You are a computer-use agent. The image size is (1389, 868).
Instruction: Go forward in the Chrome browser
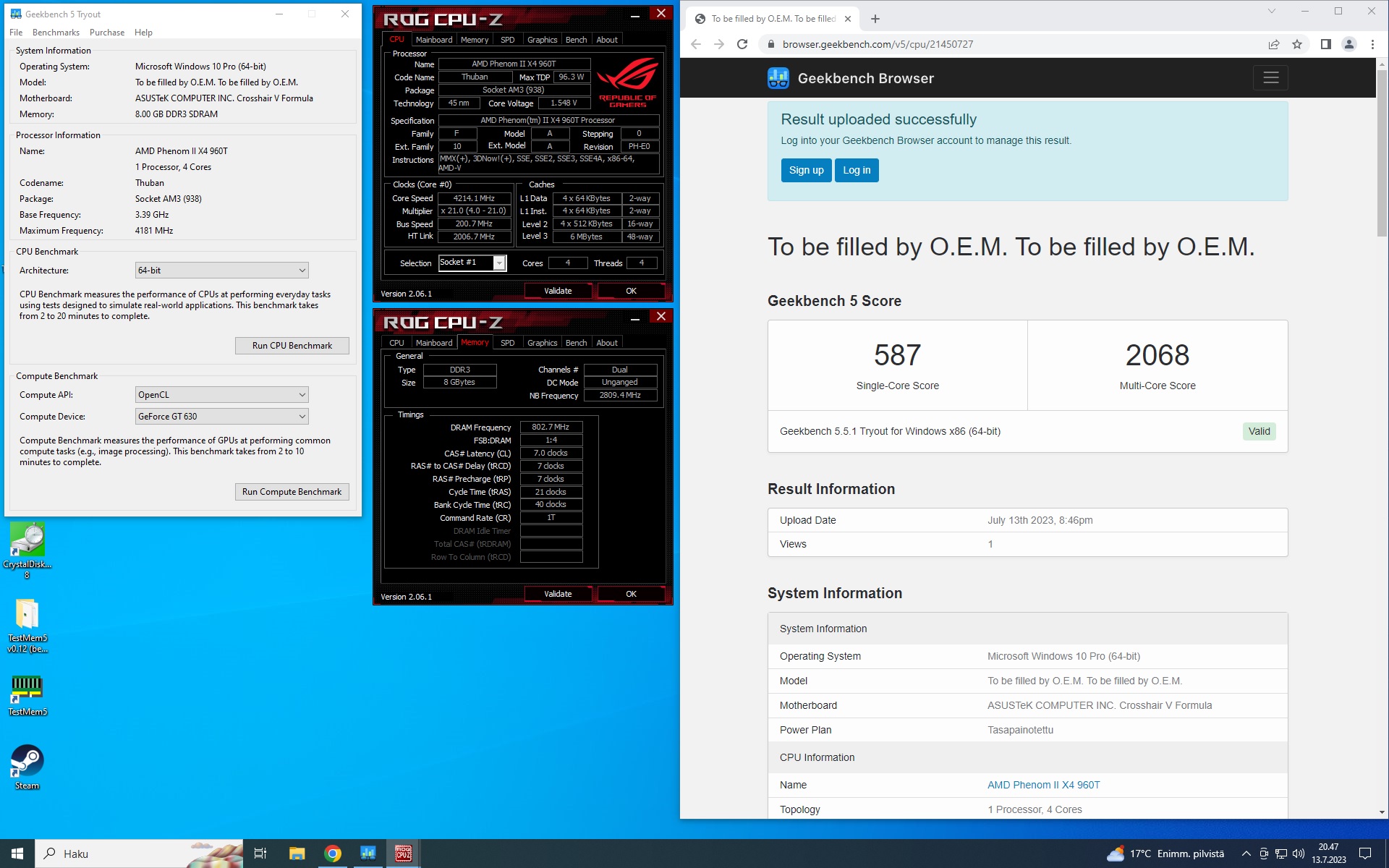point(719,44)
